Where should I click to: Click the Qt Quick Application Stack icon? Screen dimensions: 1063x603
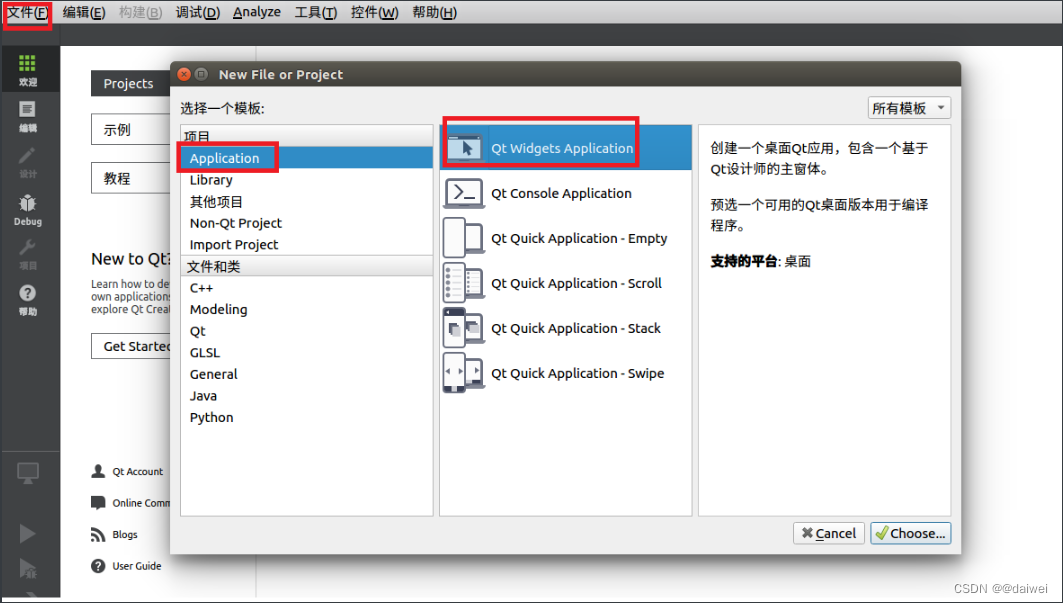tap(464, 328)
